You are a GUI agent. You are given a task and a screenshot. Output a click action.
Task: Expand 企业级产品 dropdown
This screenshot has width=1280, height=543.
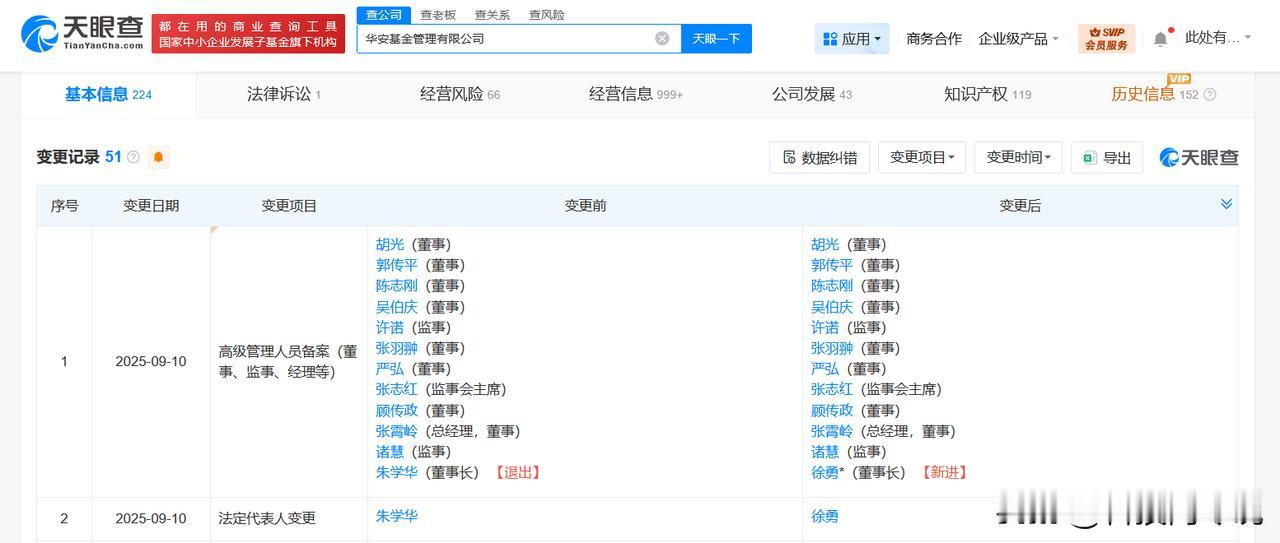click(1018, 38)
